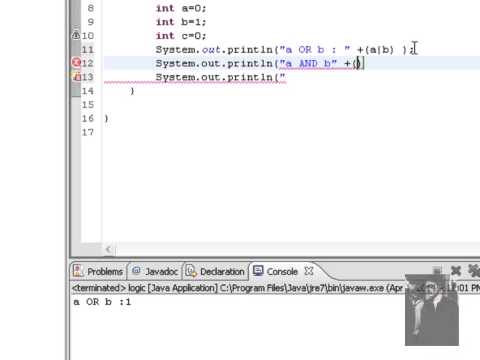Click the warning marker on line 10
The image size is (480, 360).
click(x=76, y=35)
